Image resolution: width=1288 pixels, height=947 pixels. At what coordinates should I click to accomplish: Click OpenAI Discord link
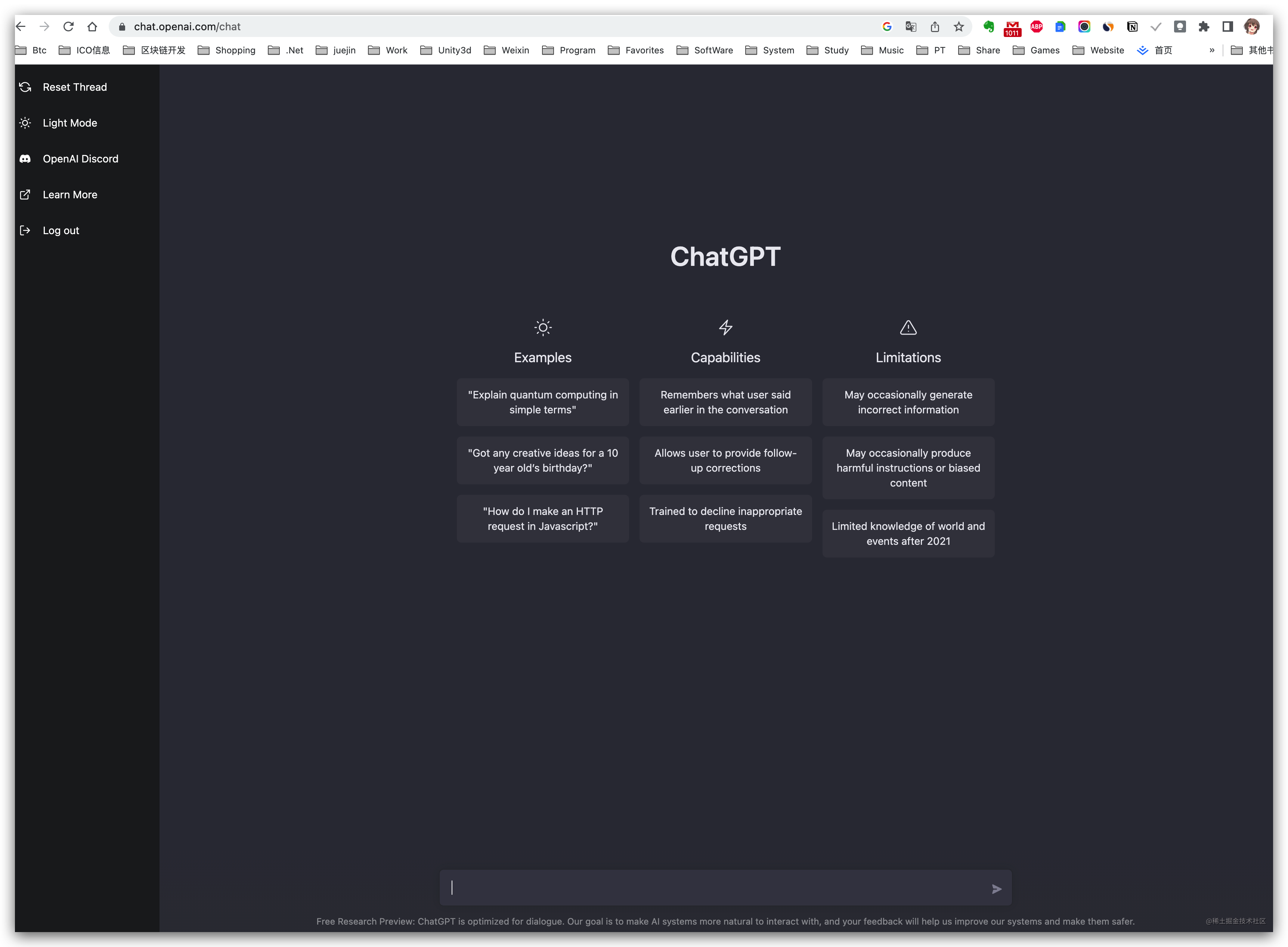[x=80, y=158]
